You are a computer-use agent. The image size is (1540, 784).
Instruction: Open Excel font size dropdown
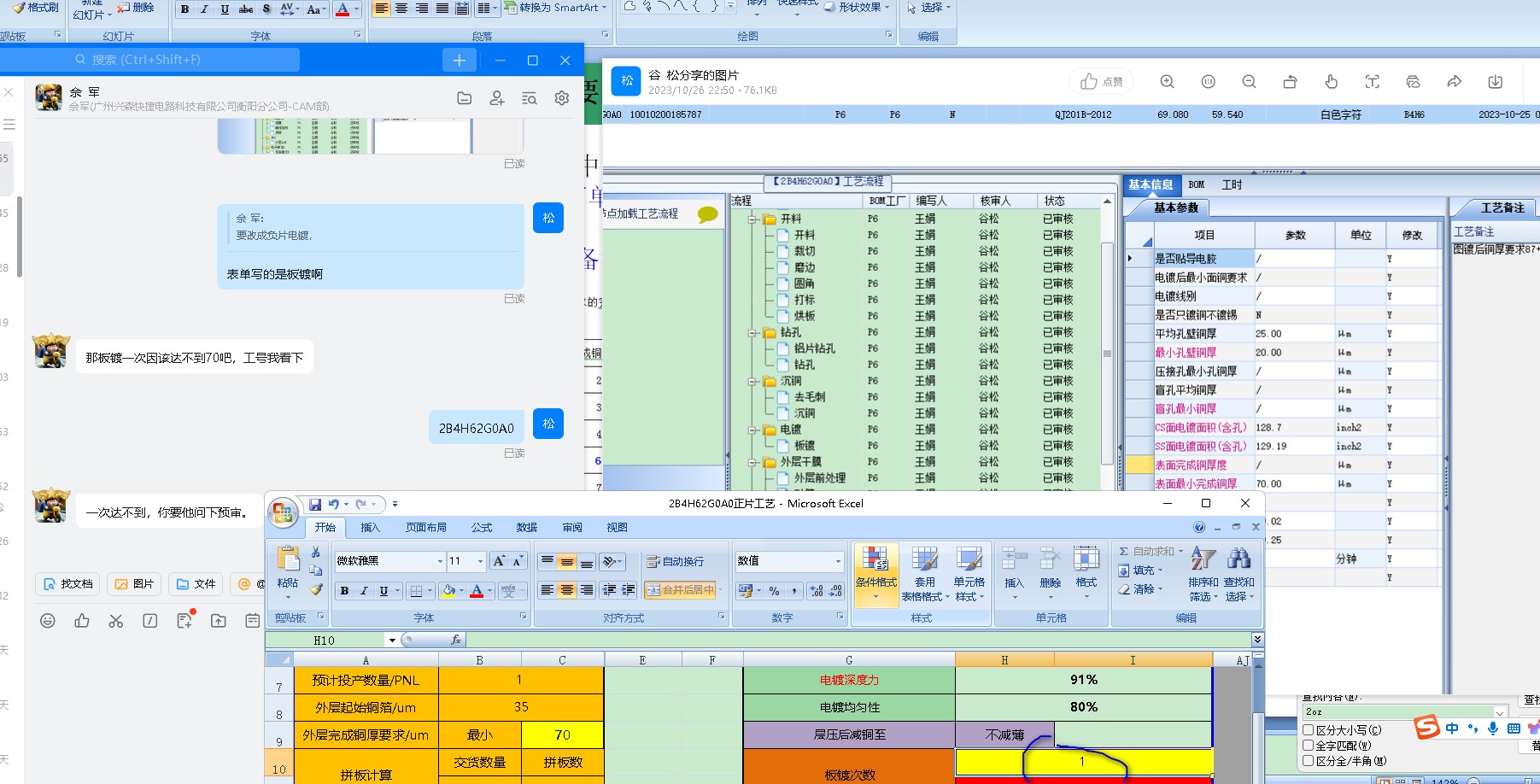point(480,561)
